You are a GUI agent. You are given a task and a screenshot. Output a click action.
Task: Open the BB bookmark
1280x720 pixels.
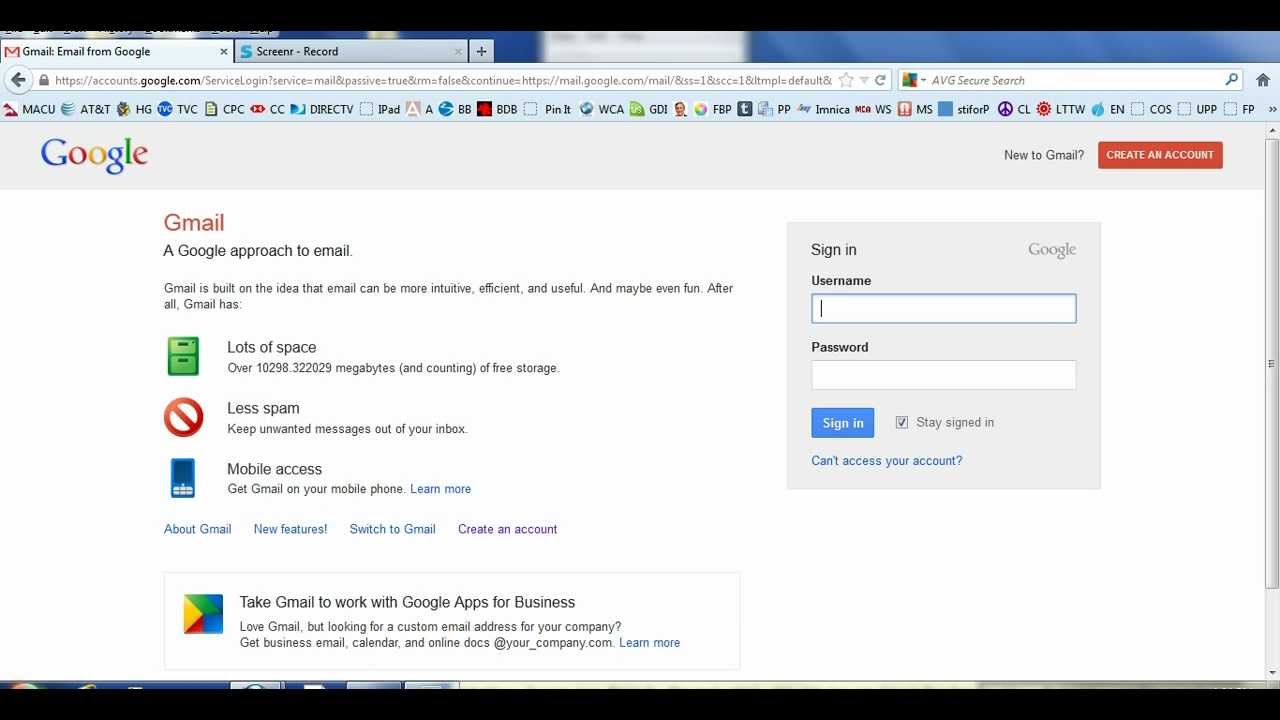point(455,109)
